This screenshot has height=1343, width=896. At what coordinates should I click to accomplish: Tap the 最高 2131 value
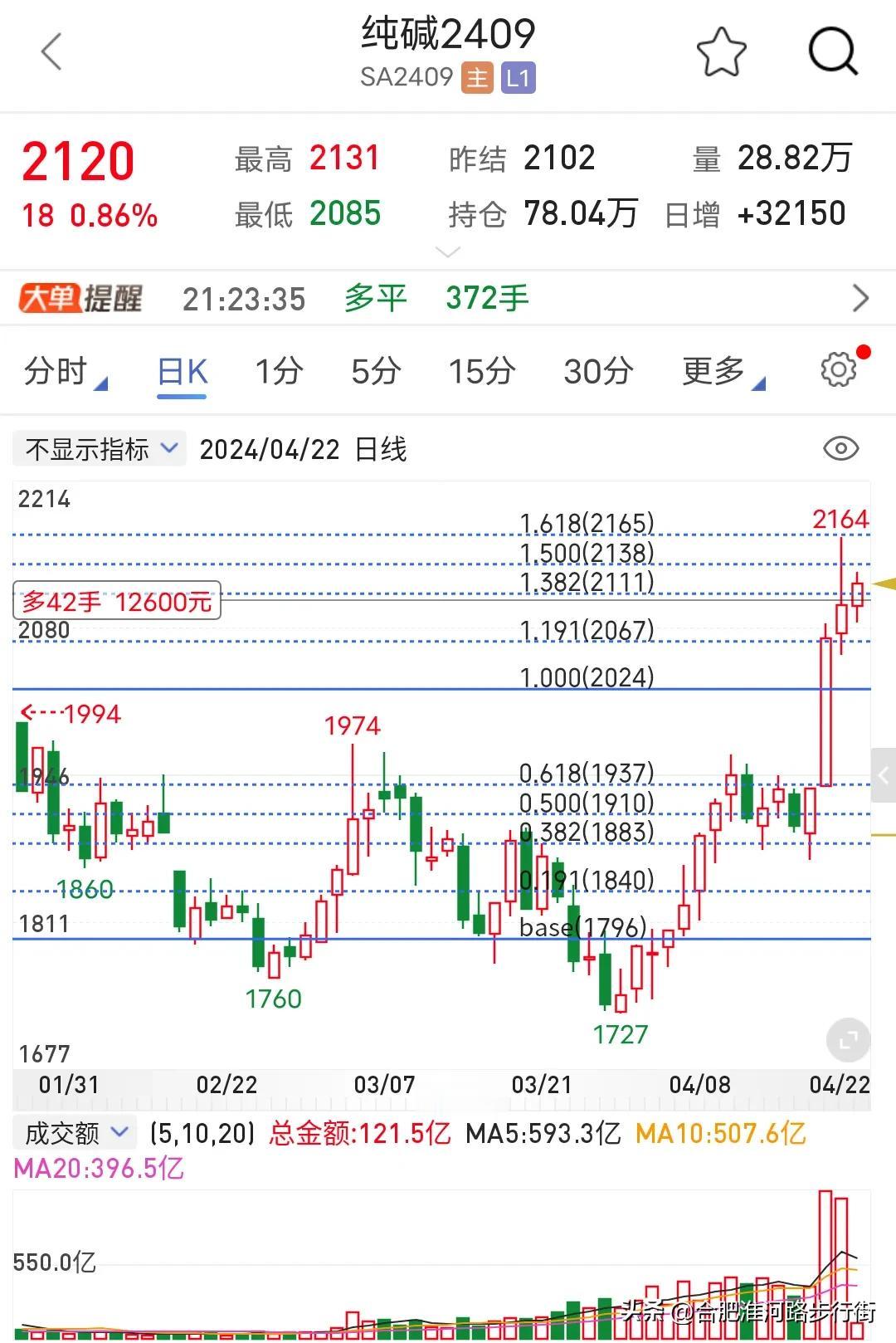(344, 158)
